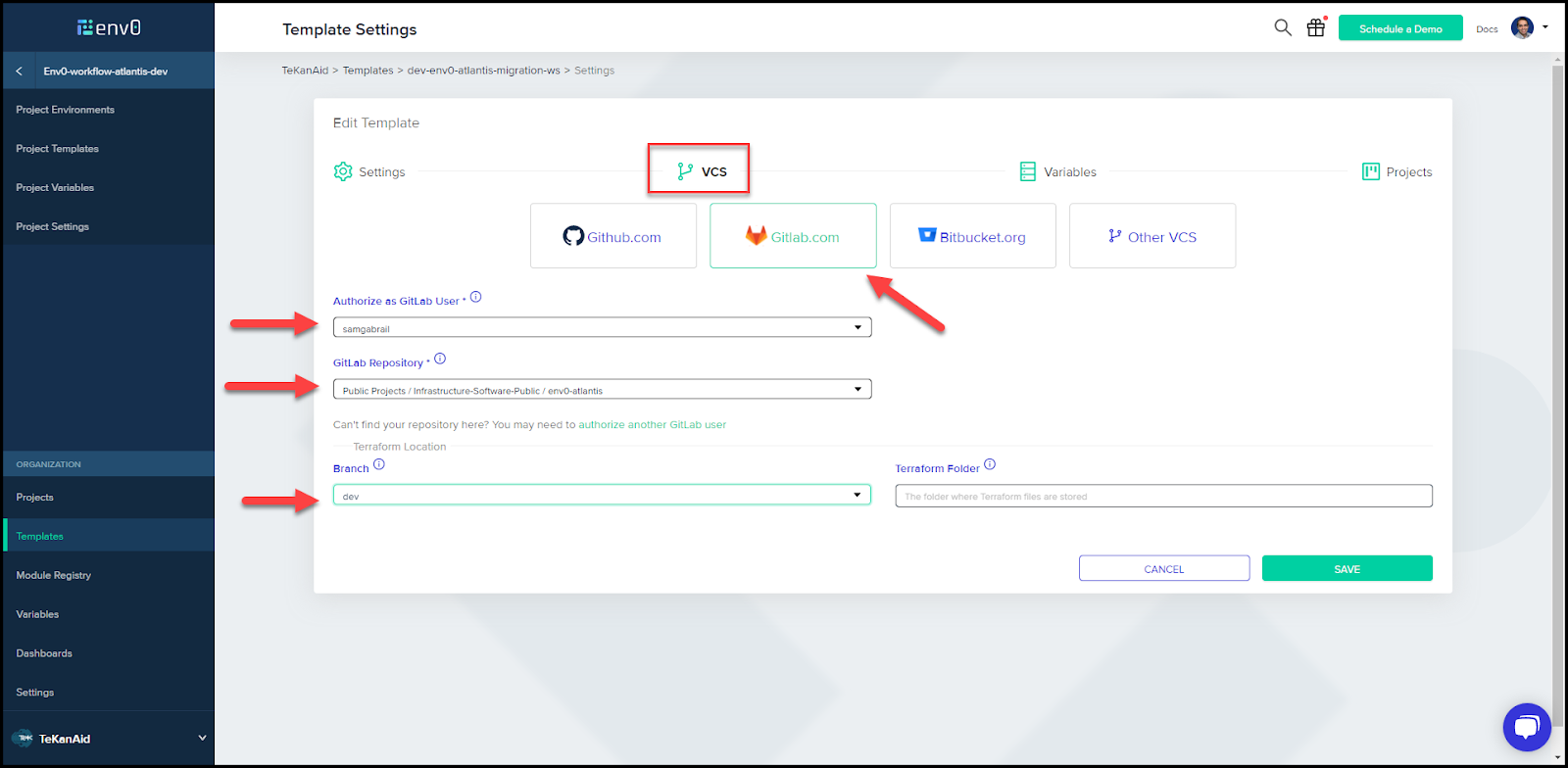1568x768 pixels.
Task: Open the user avatar menu
Action: [x=1522, y=27]
